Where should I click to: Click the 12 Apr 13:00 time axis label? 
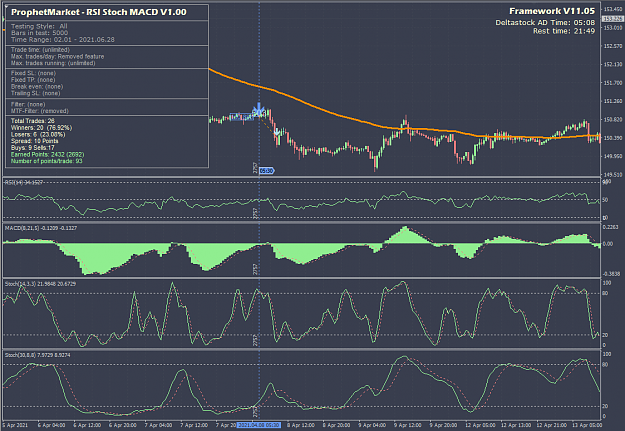(514, 425)
